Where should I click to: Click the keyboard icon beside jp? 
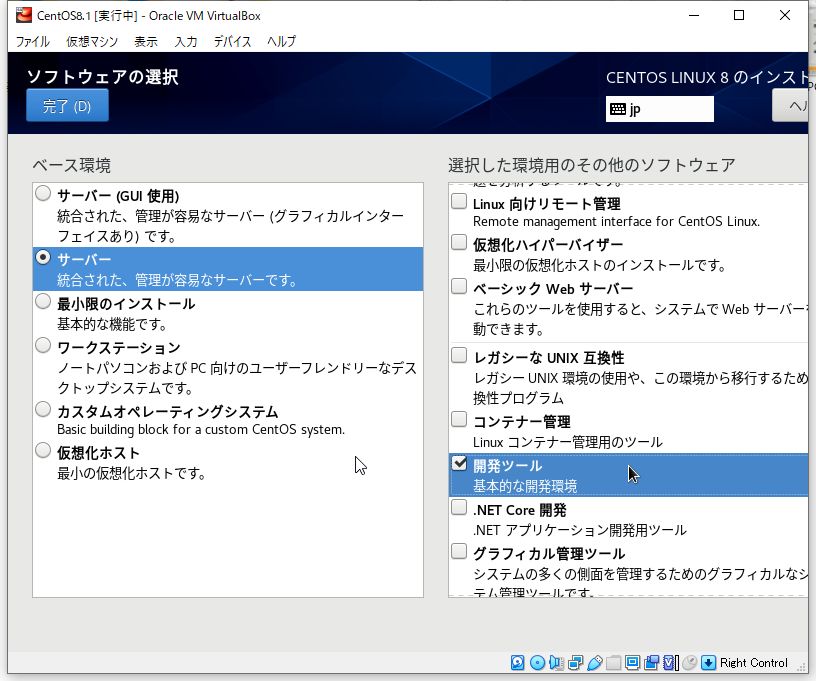pos(618,109)
